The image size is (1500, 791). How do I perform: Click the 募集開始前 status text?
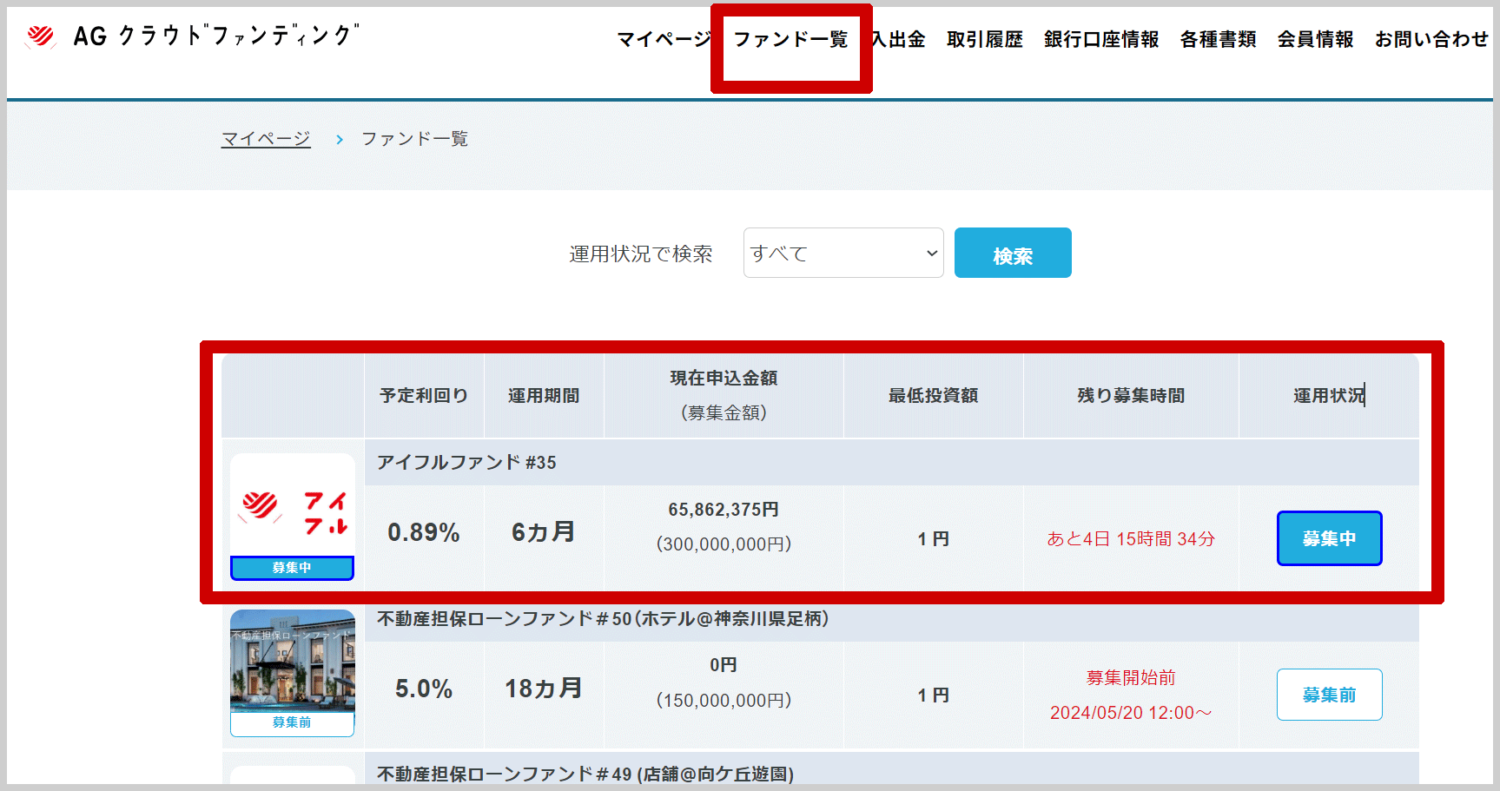pyautogui.click(x=1131, y=678)
